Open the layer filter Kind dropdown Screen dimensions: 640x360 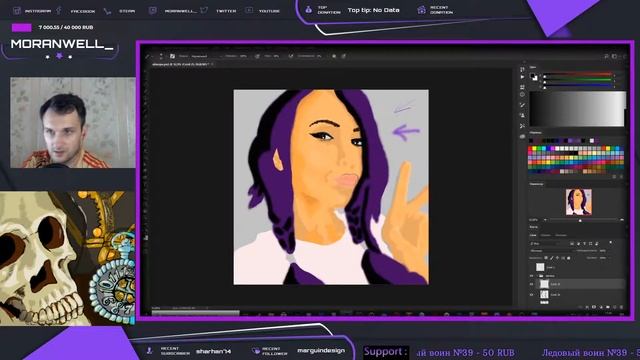(x=545, y=244)
